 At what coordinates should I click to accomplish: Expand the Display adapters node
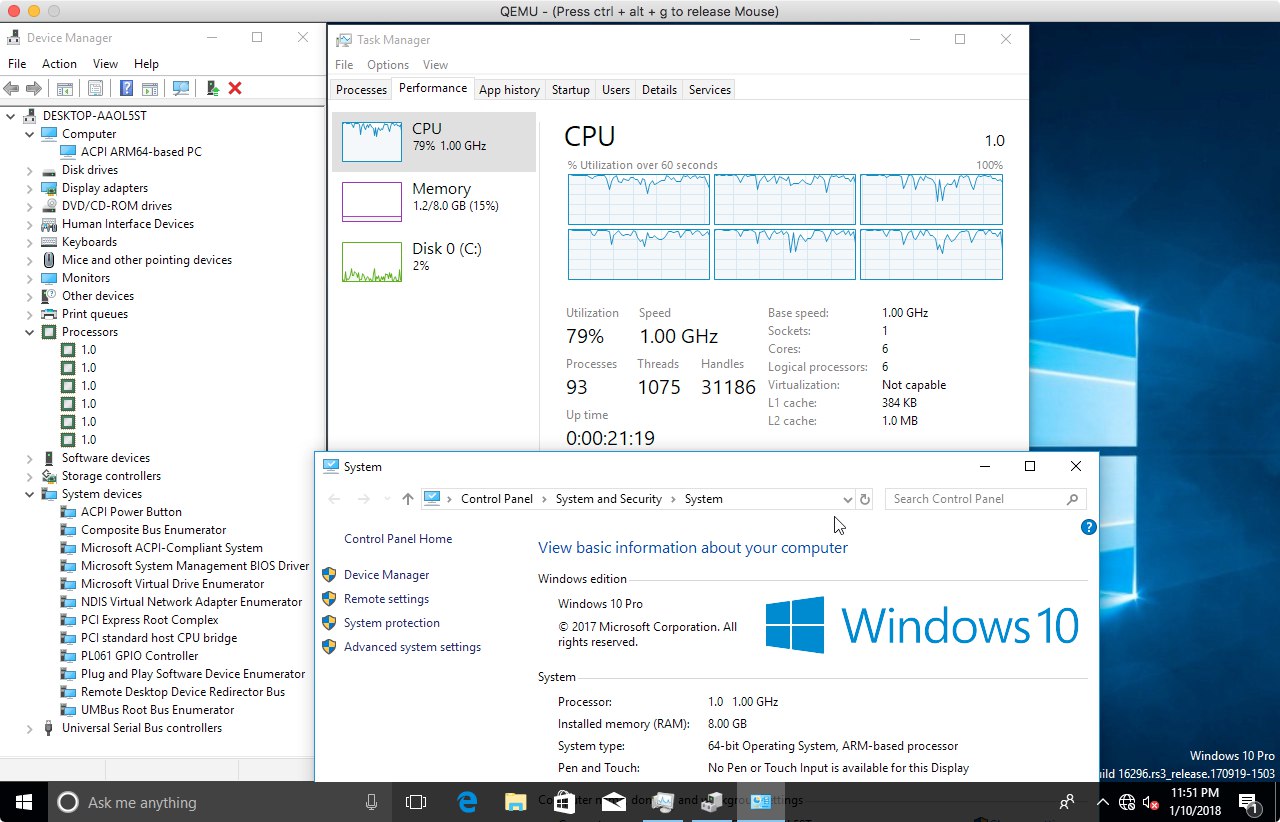coord(29,188)
